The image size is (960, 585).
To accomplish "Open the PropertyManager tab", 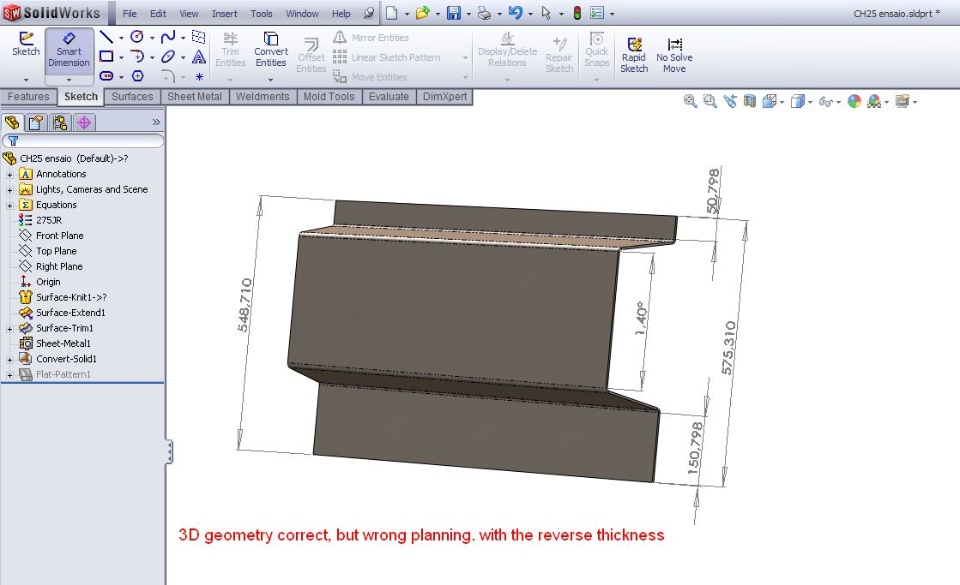I will [36, 122].
